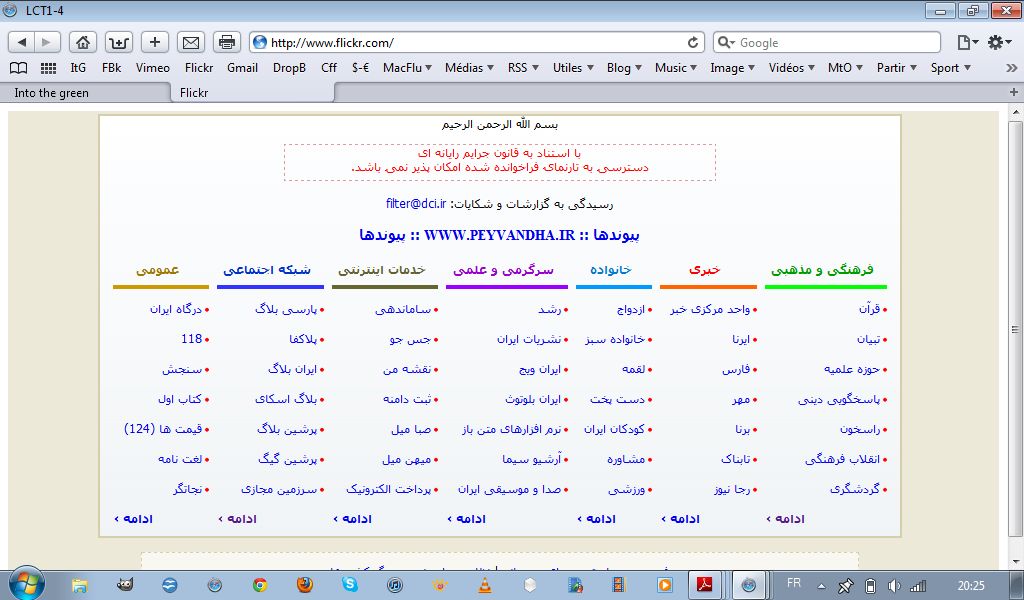
Task: Click the filter@dci.ir email link
Action: (x=416, y=204)
